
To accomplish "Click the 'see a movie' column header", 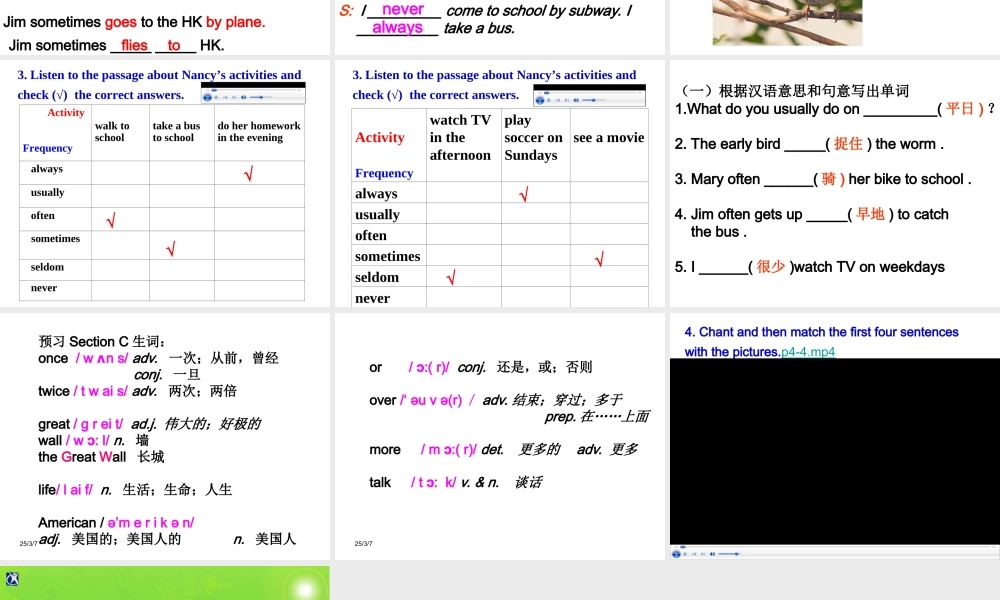I will pos(608,137).
